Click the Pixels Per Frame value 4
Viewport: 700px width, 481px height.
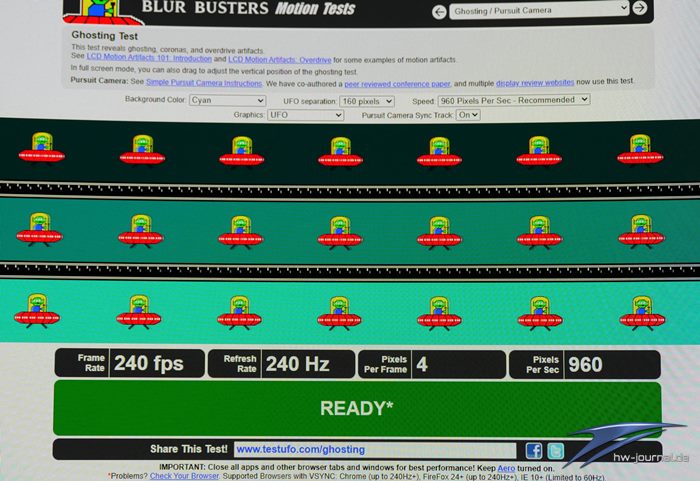coord(422,364)
